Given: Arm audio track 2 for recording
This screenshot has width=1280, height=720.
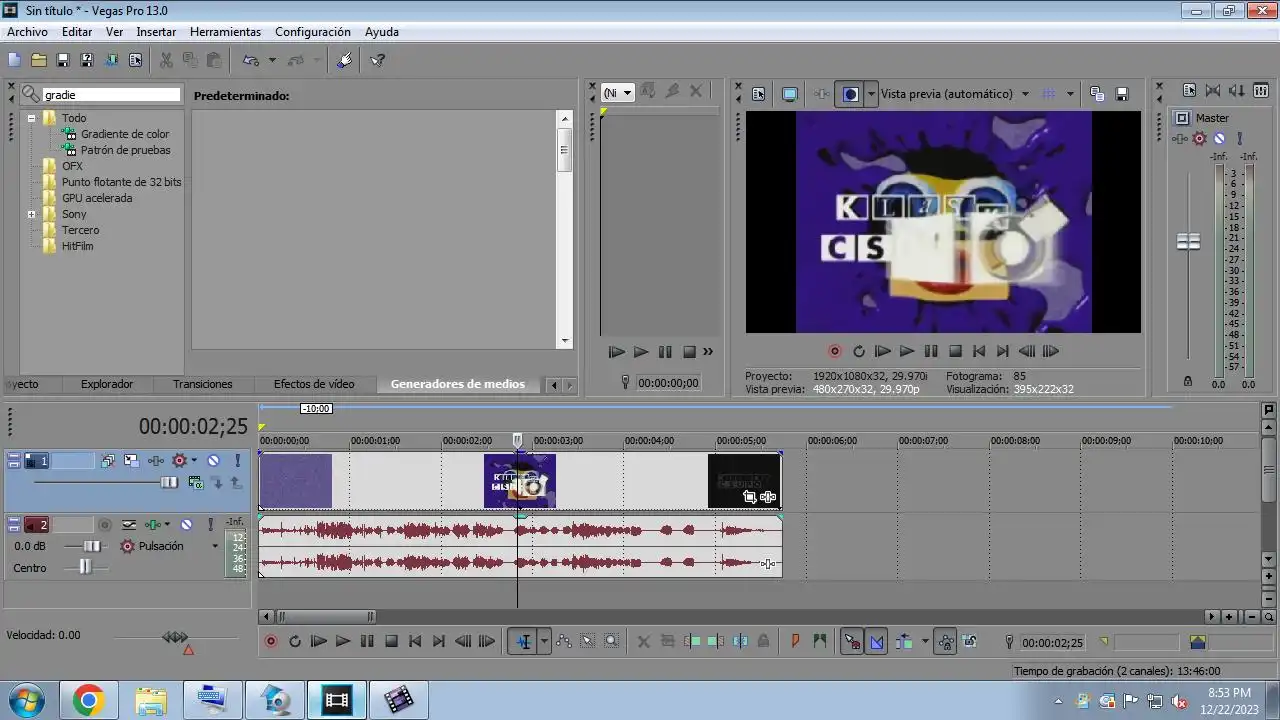Looking at the screenshot, I should click(x=105, y=524).
